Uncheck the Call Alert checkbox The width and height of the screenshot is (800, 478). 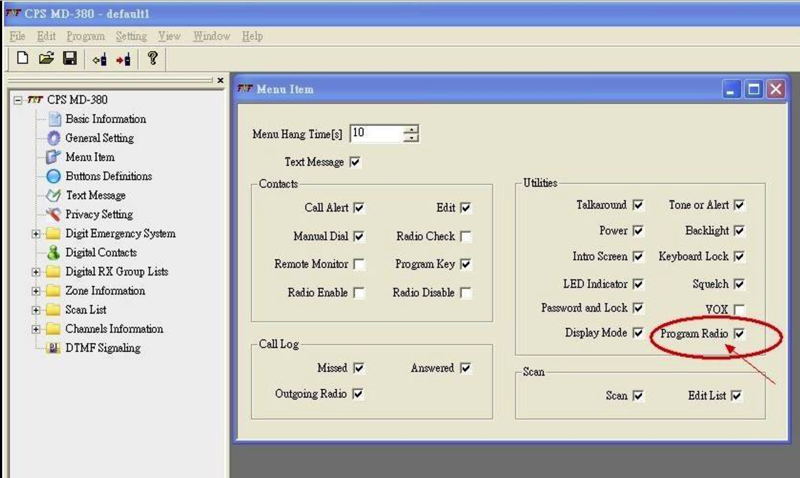click(x=359, y=208)
